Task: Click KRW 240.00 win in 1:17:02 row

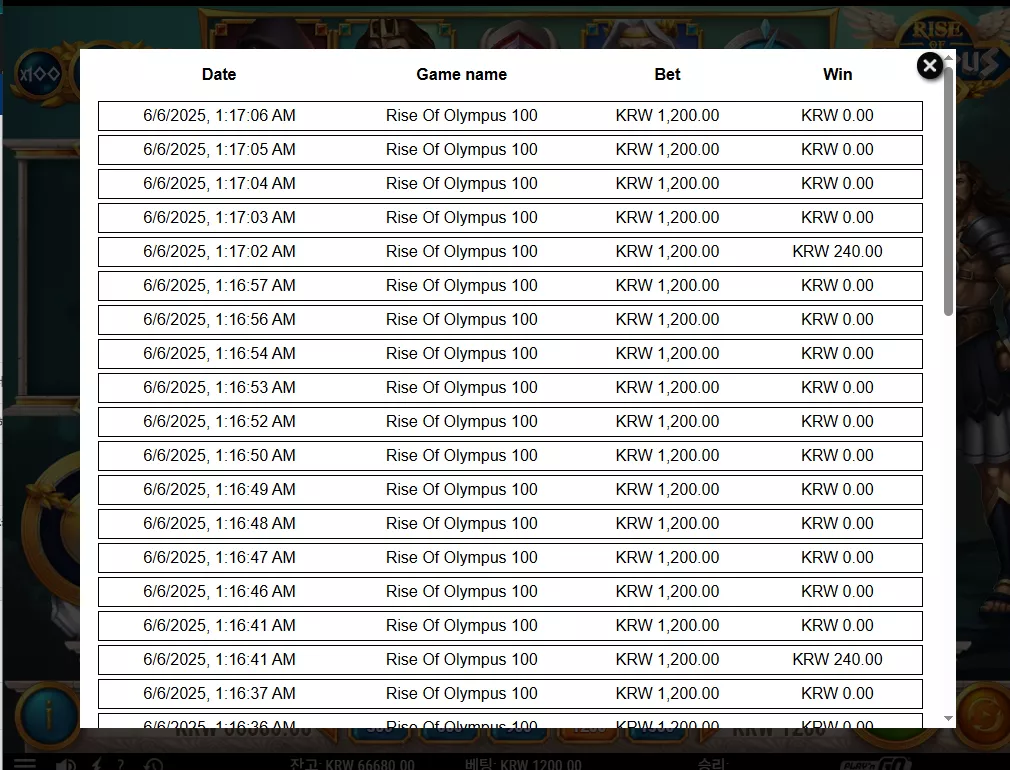Action: point(837,251)
